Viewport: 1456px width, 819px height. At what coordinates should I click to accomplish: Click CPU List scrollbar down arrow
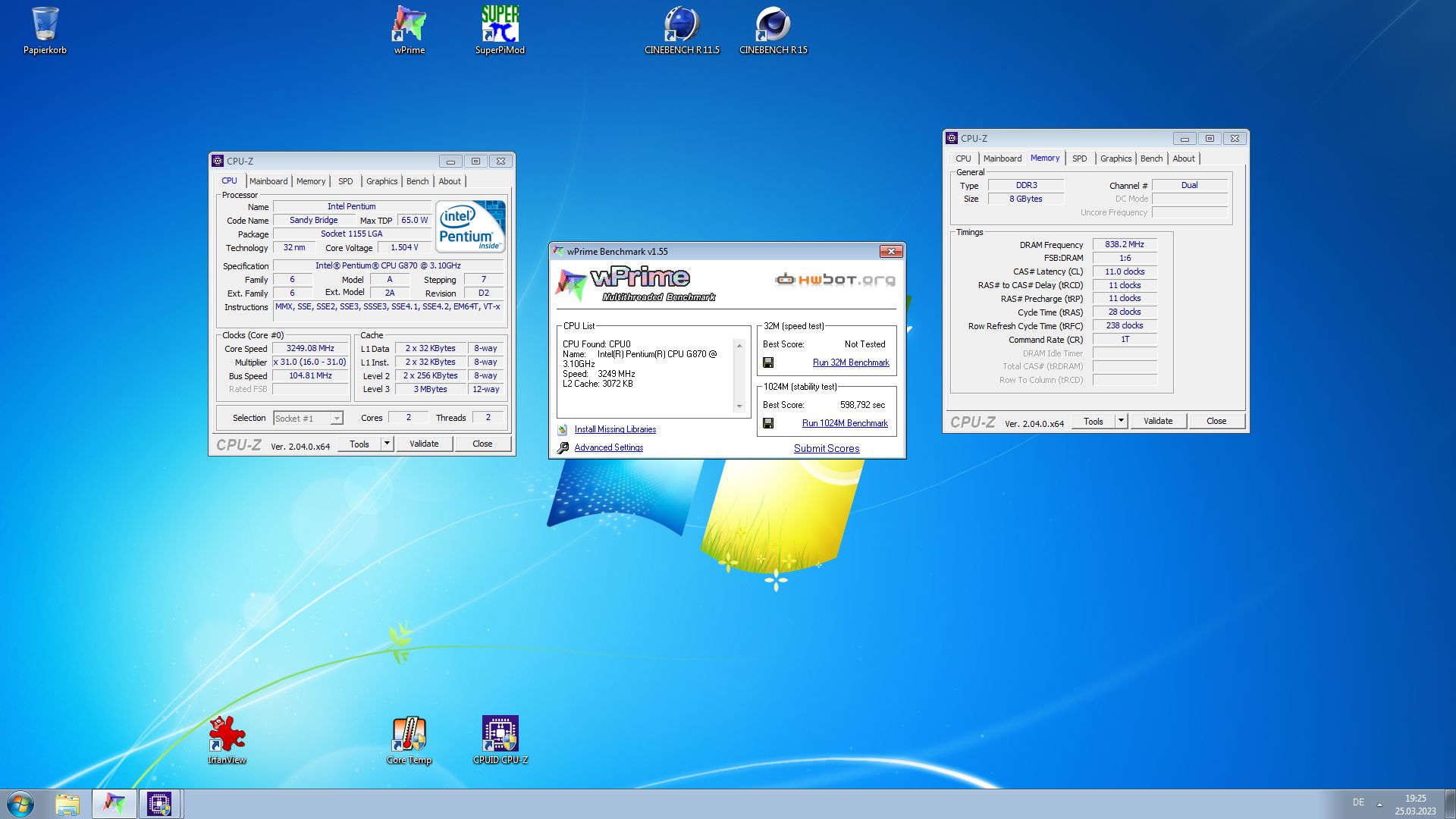(x=739, y=406)
